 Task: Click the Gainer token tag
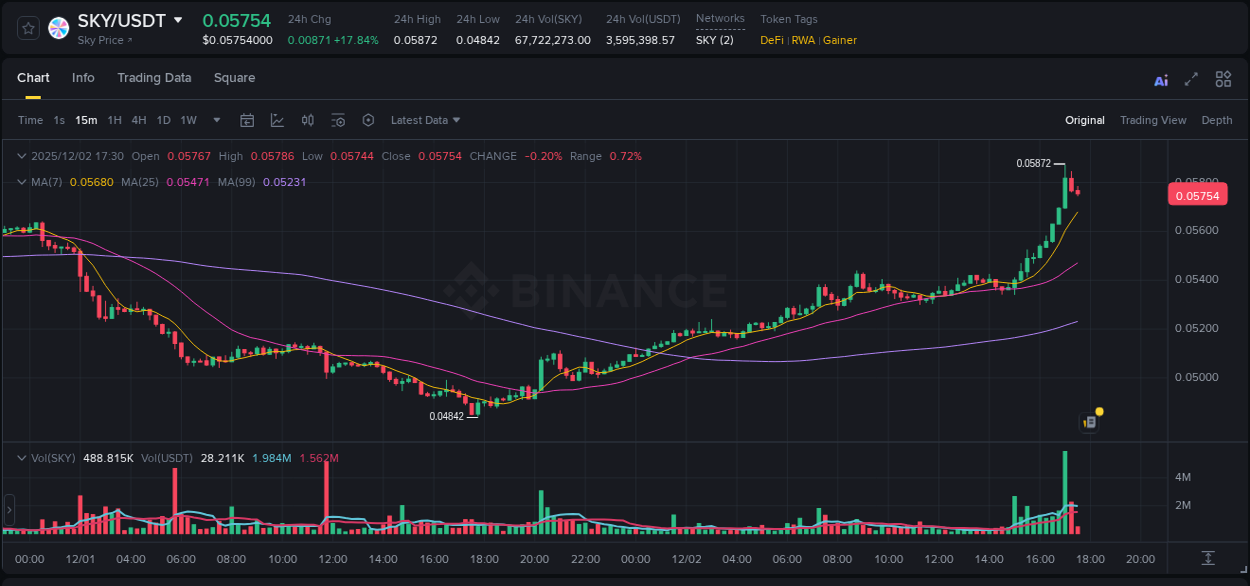click(x=840, y=40)
